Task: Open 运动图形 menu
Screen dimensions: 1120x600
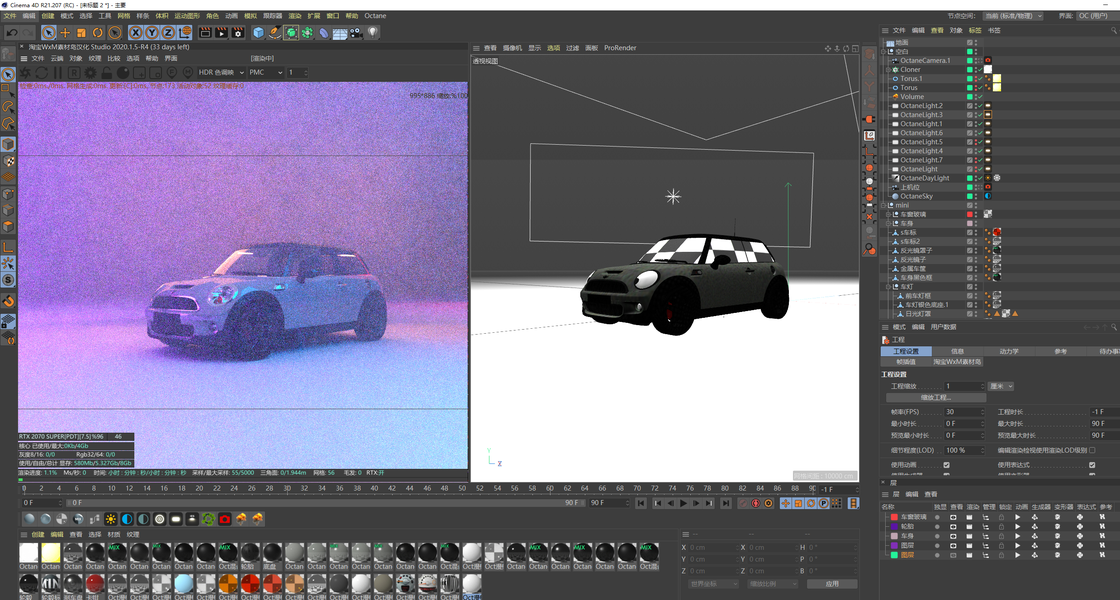Action: click(187, 16)
